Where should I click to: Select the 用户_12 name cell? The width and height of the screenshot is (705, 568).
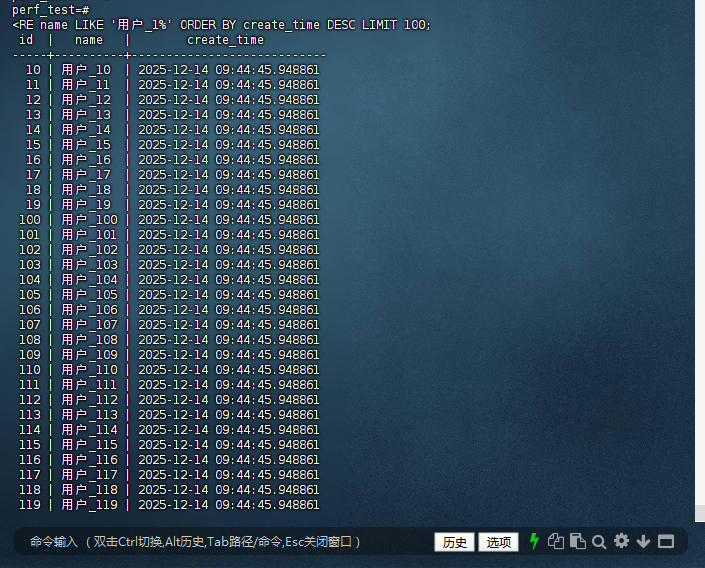tap(86, 99)
